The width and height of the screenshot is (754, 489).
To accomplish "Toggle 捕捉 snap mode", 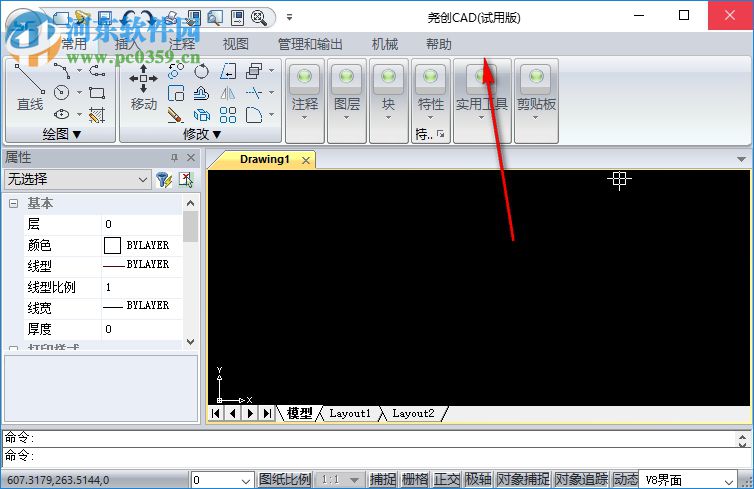I will (x=383, y=479).
